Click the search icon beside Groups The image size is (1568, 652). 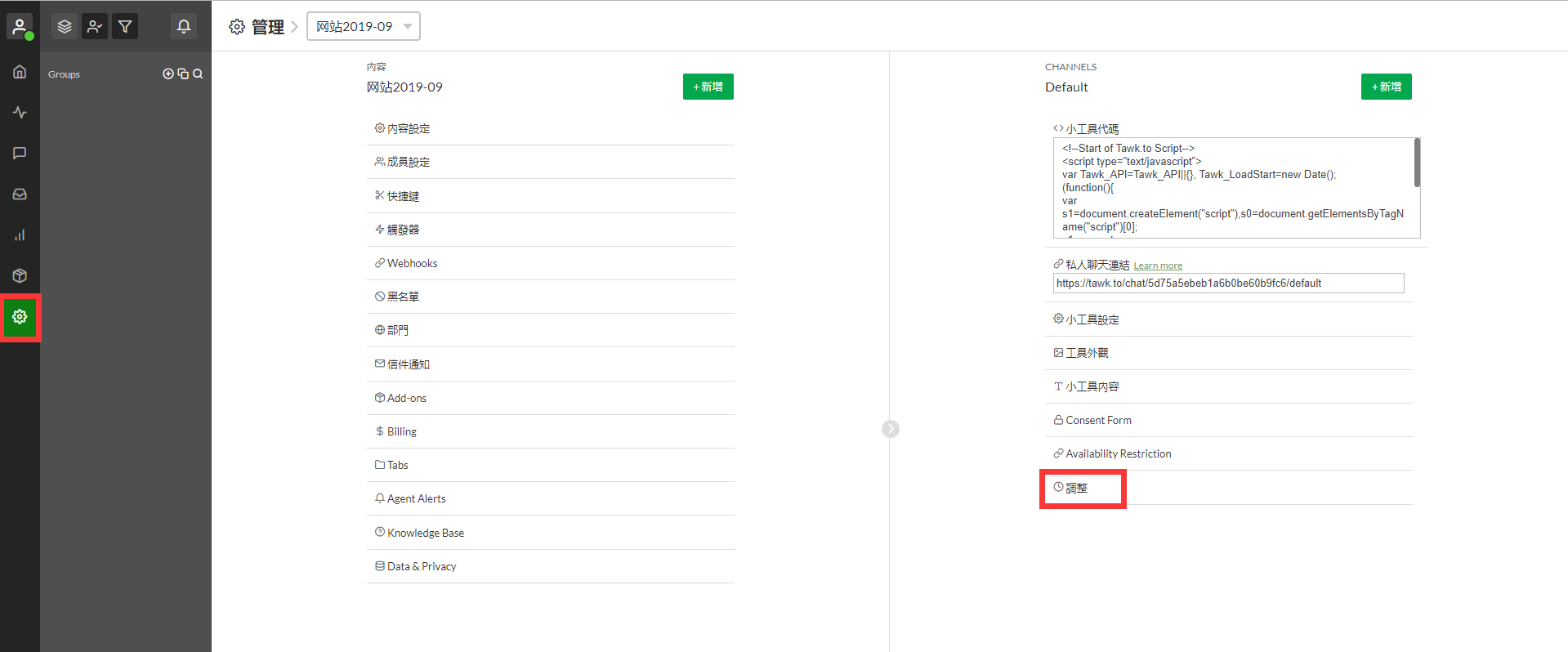pos(198,74)
